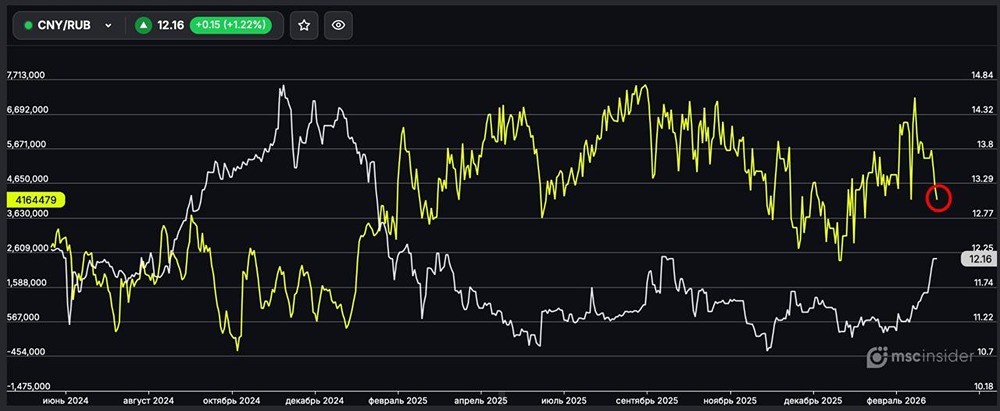Click the 12.16 current price tag on right axis

(x=975, y=258)
